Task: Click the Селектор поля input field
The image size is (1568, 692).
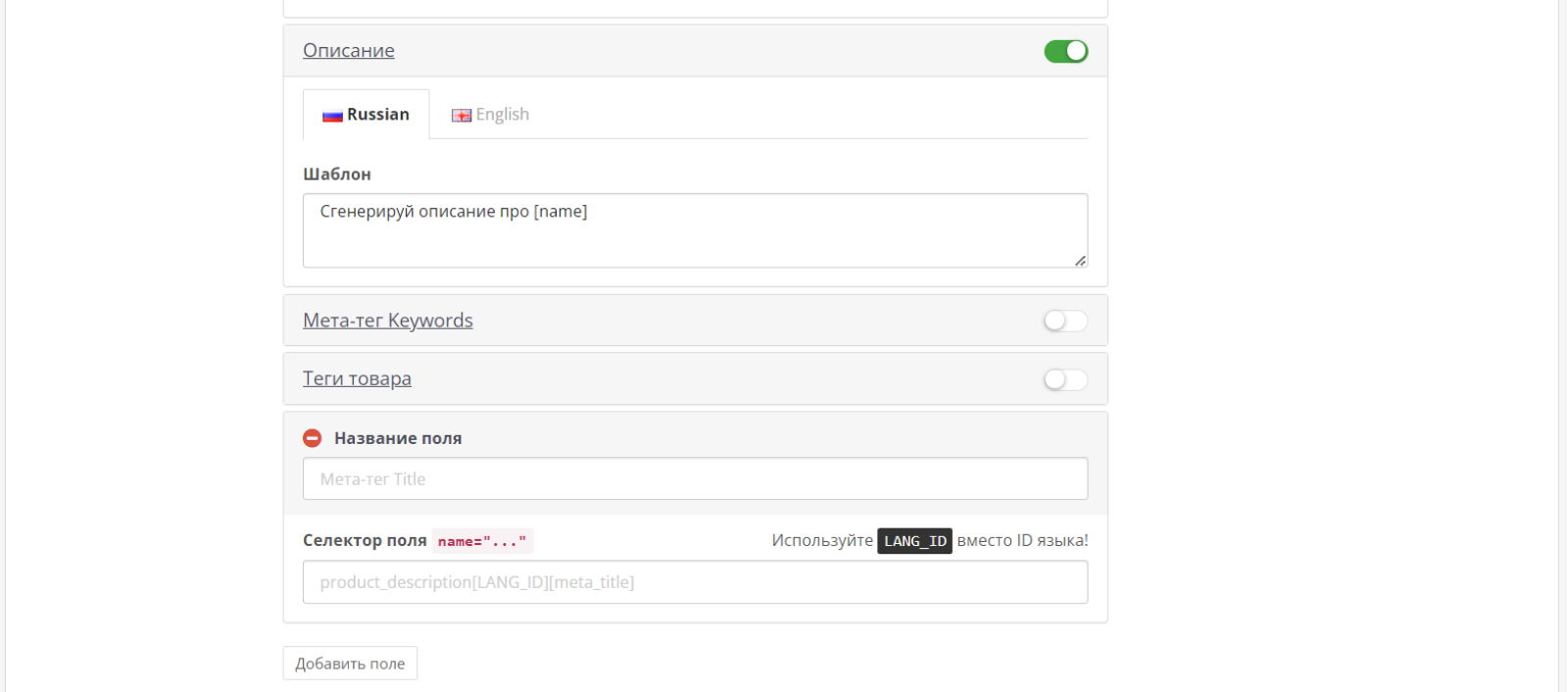Action: pyautogui.click(x=696, y=582)
